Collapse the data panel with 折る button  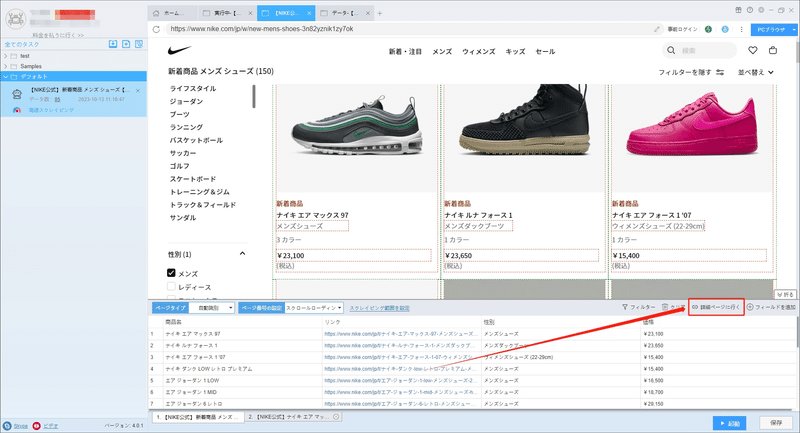pos(786,295)
